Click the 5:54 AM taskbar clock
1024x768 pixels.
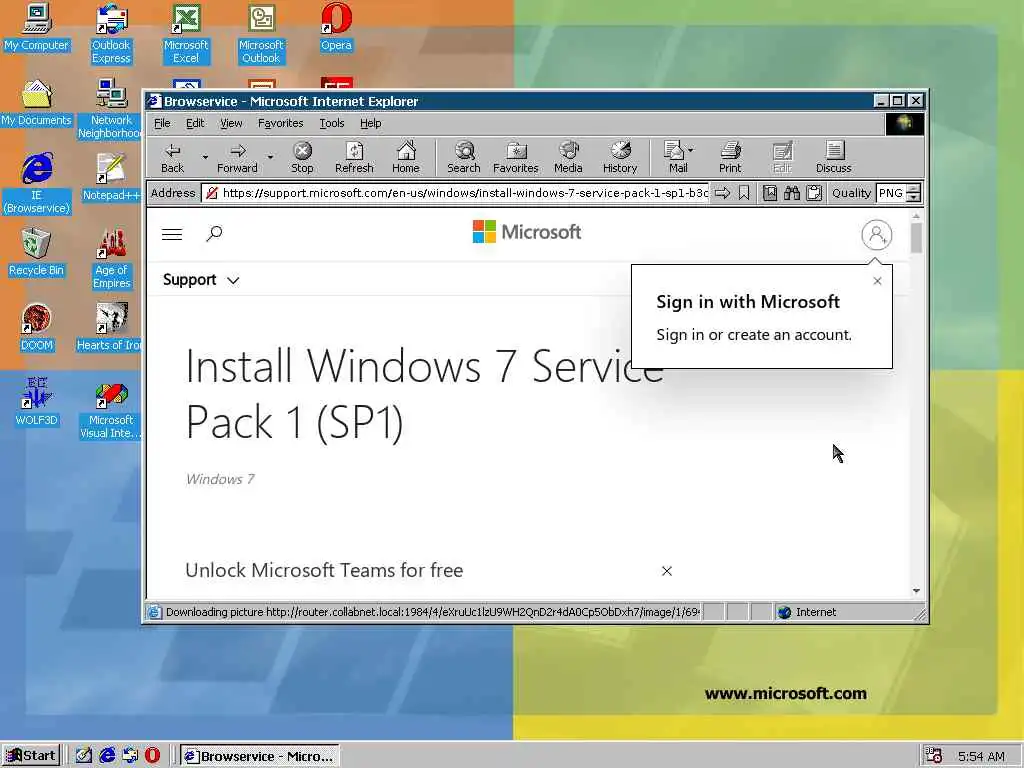click(981, 756)
